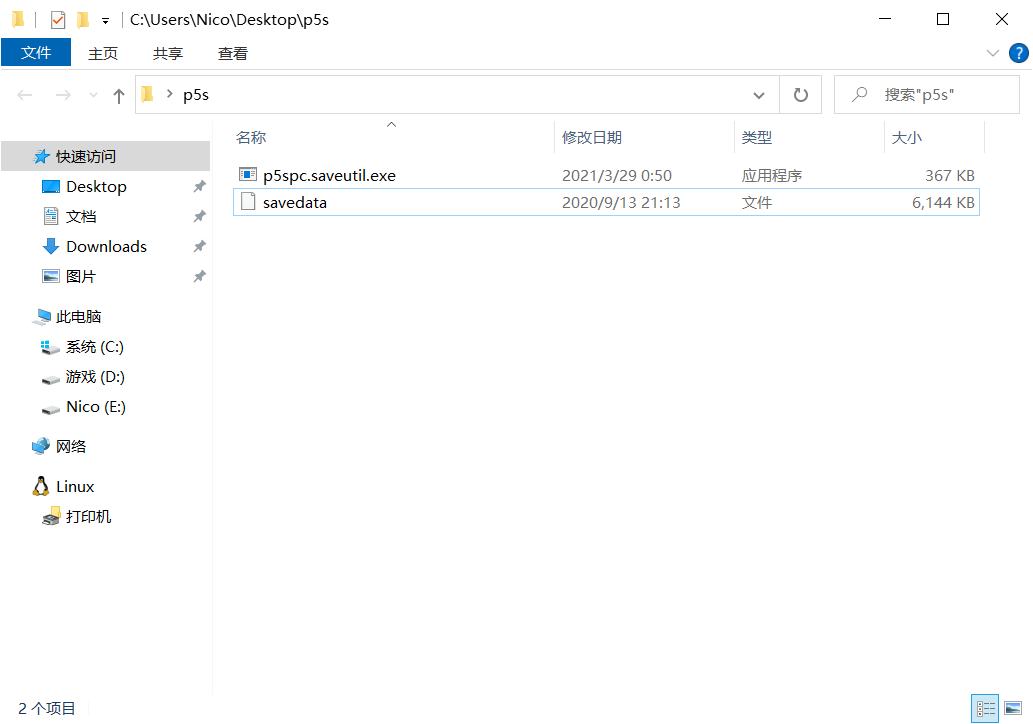Open the recent locations dropdown arrow
The width and height of the screenshot is (1033, 724).
[93, 96]
